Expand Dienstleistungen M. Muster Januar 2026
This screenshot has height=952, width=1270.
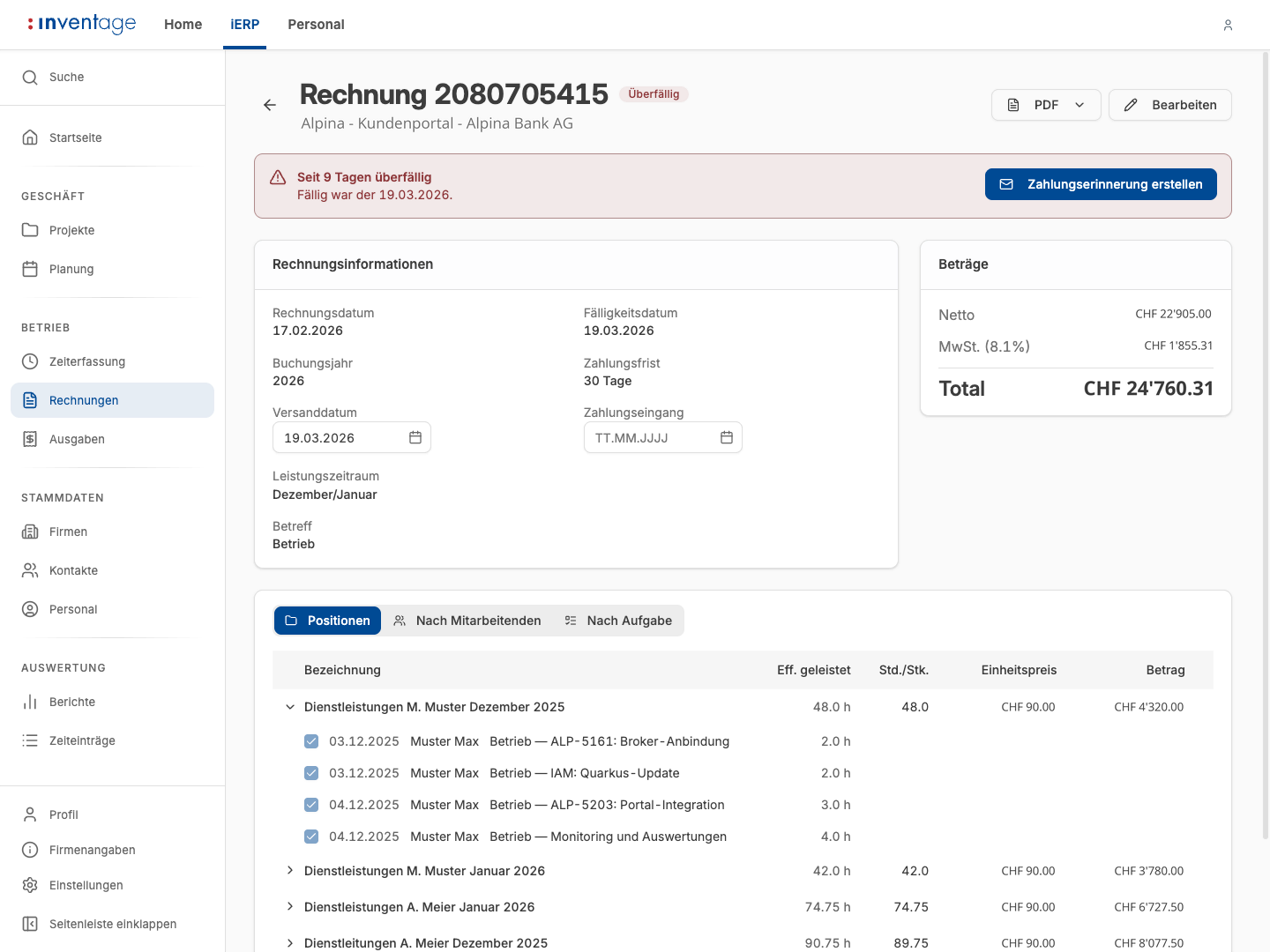289,871
